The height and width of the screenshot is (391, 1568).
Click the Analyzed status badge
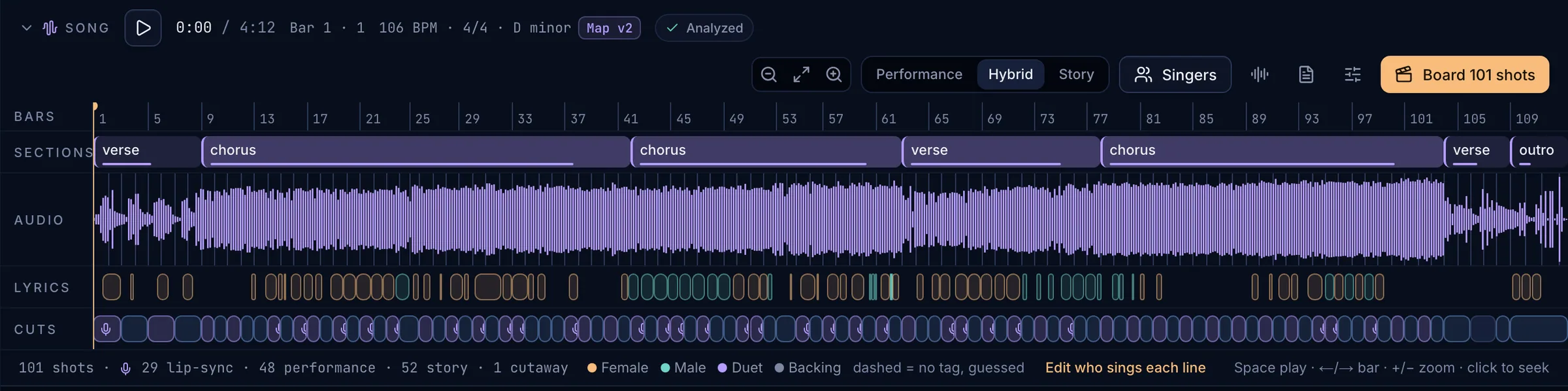(704, 28)
